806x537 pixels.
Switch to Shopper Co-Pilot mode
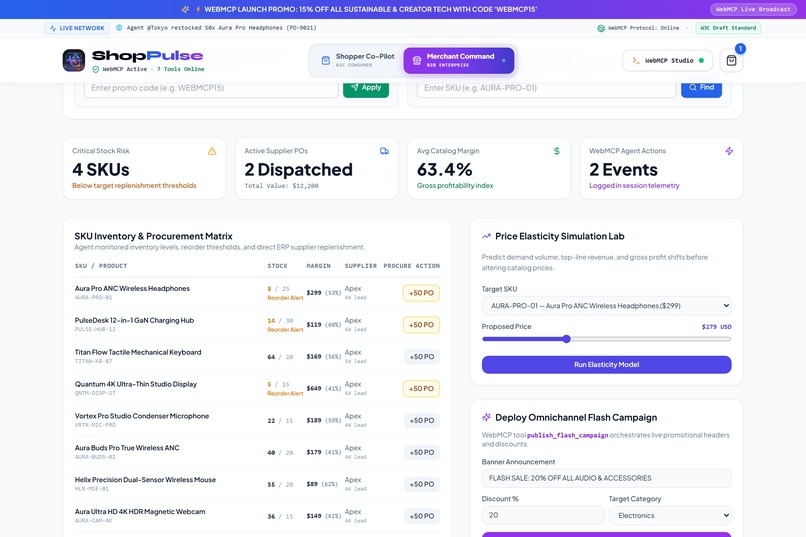point(358,60)
